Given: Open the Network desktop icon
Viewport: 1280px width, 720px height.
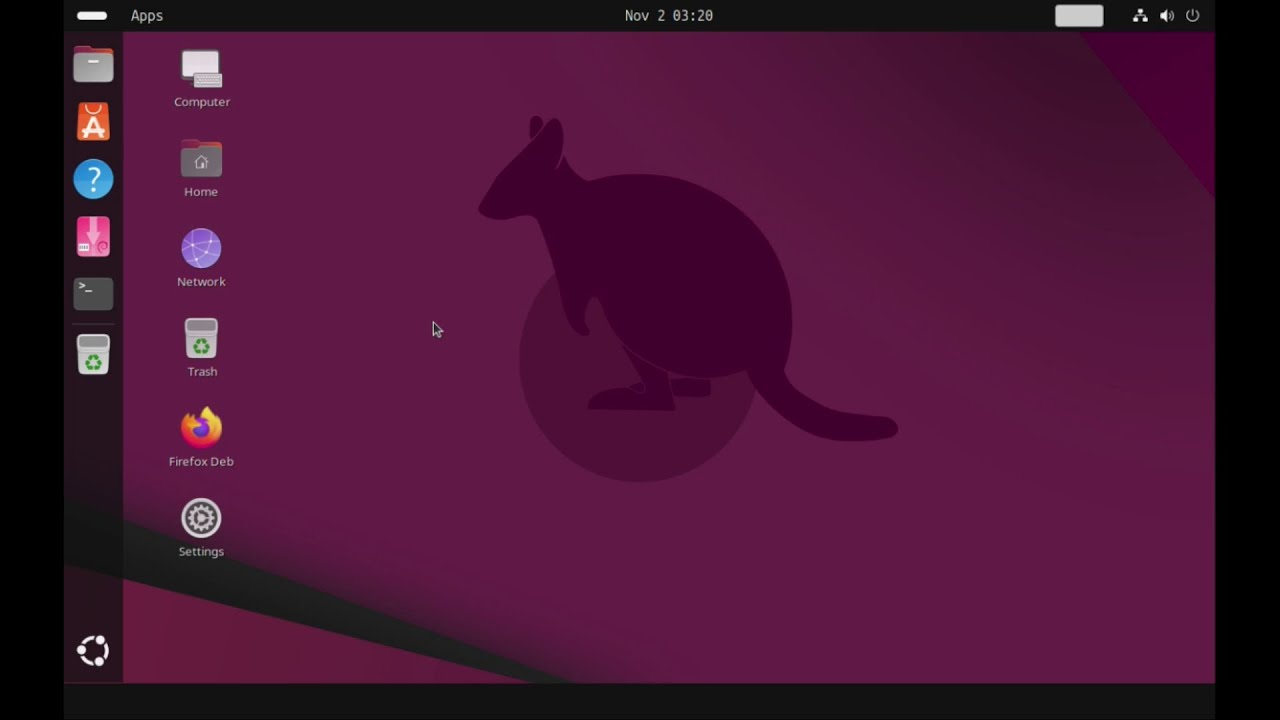Looking at the screenshot, I should click(x=201, y=248).
